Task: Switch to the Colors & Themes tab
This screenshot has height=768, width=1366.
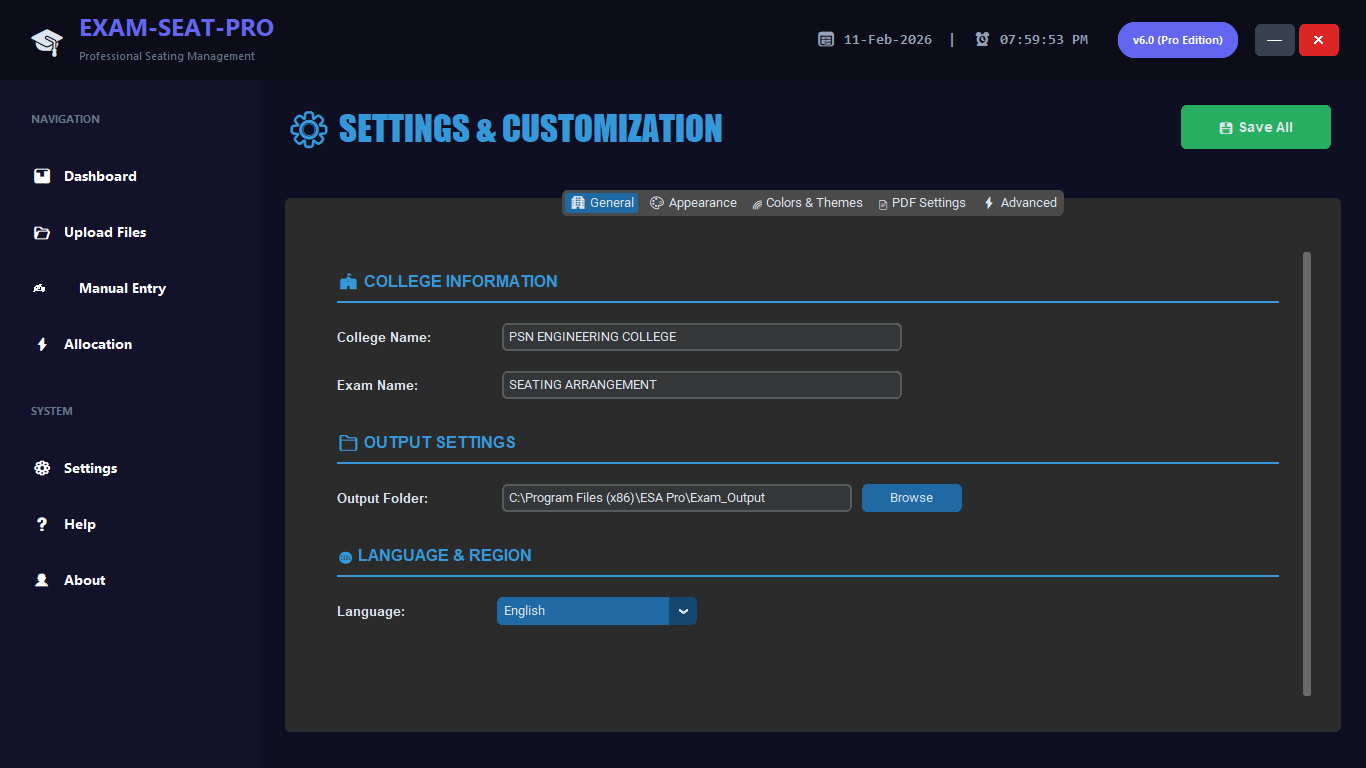Action: click(x=807, y=202)
